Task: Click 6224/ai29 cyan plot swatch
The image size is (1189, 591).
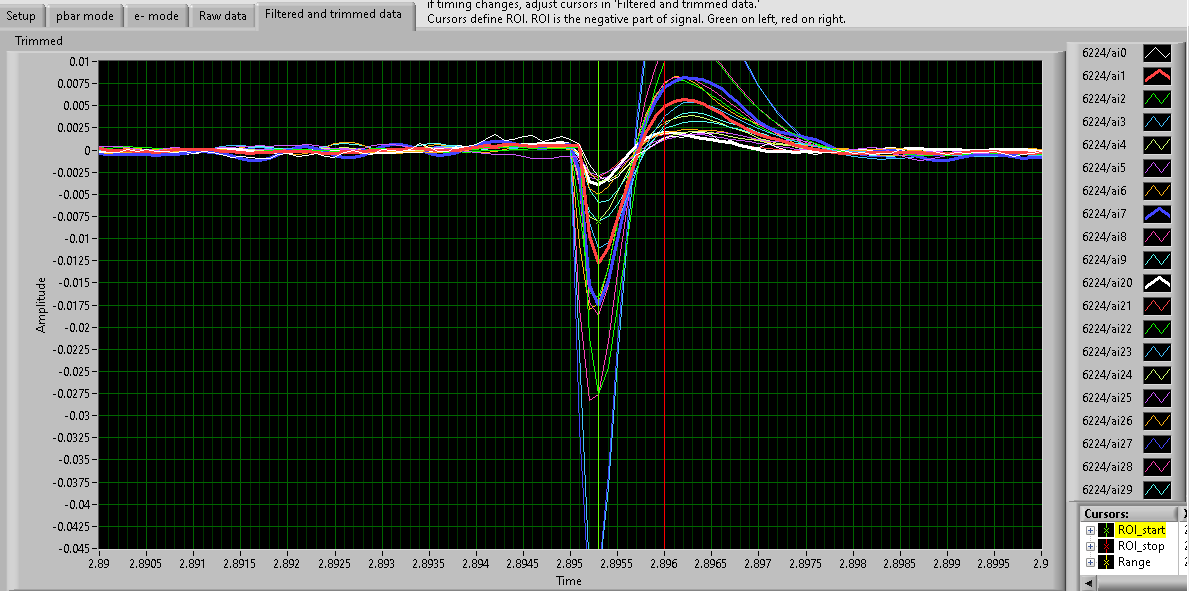Action: pyautogui.click(x=1157, y=489)
